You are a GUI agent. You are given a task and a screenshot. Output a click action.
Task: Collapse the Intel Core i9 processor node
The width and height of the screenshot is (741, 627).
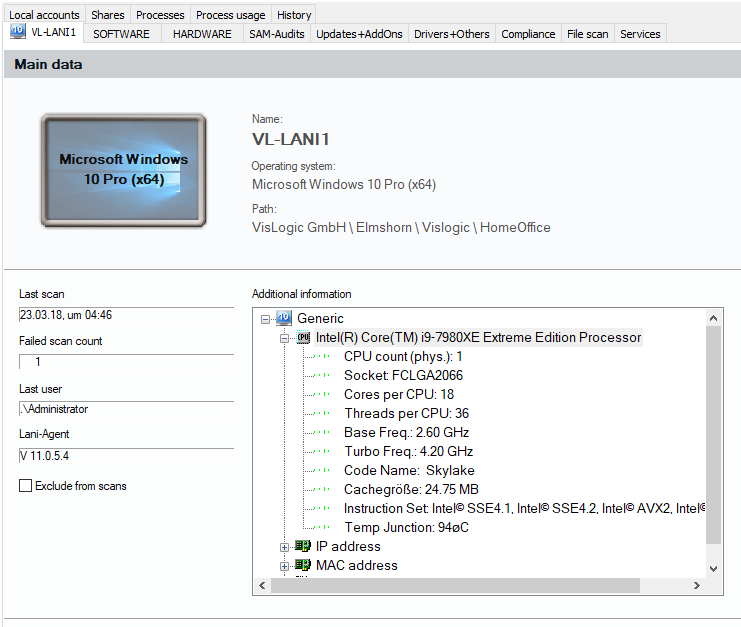[284, 338]
